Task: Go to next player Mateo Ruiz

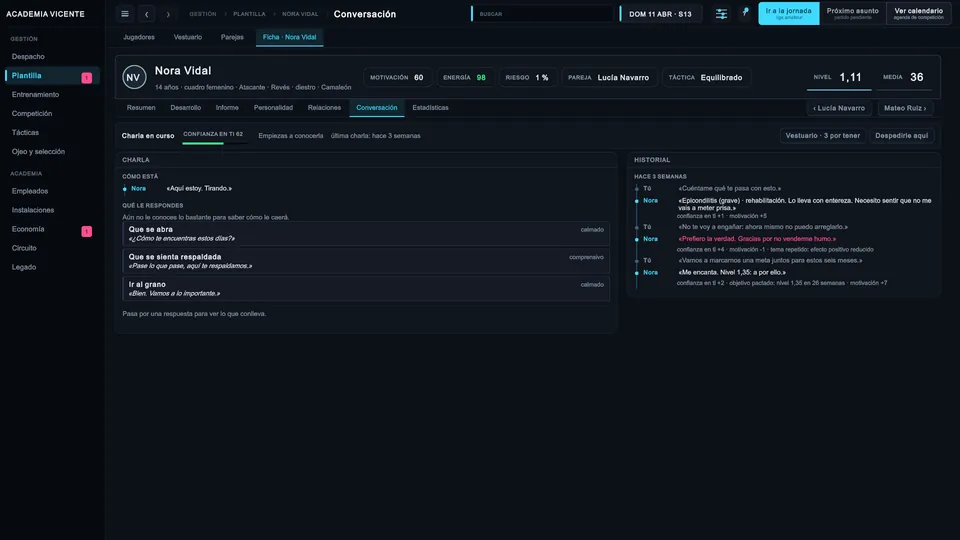Action: 905,108
